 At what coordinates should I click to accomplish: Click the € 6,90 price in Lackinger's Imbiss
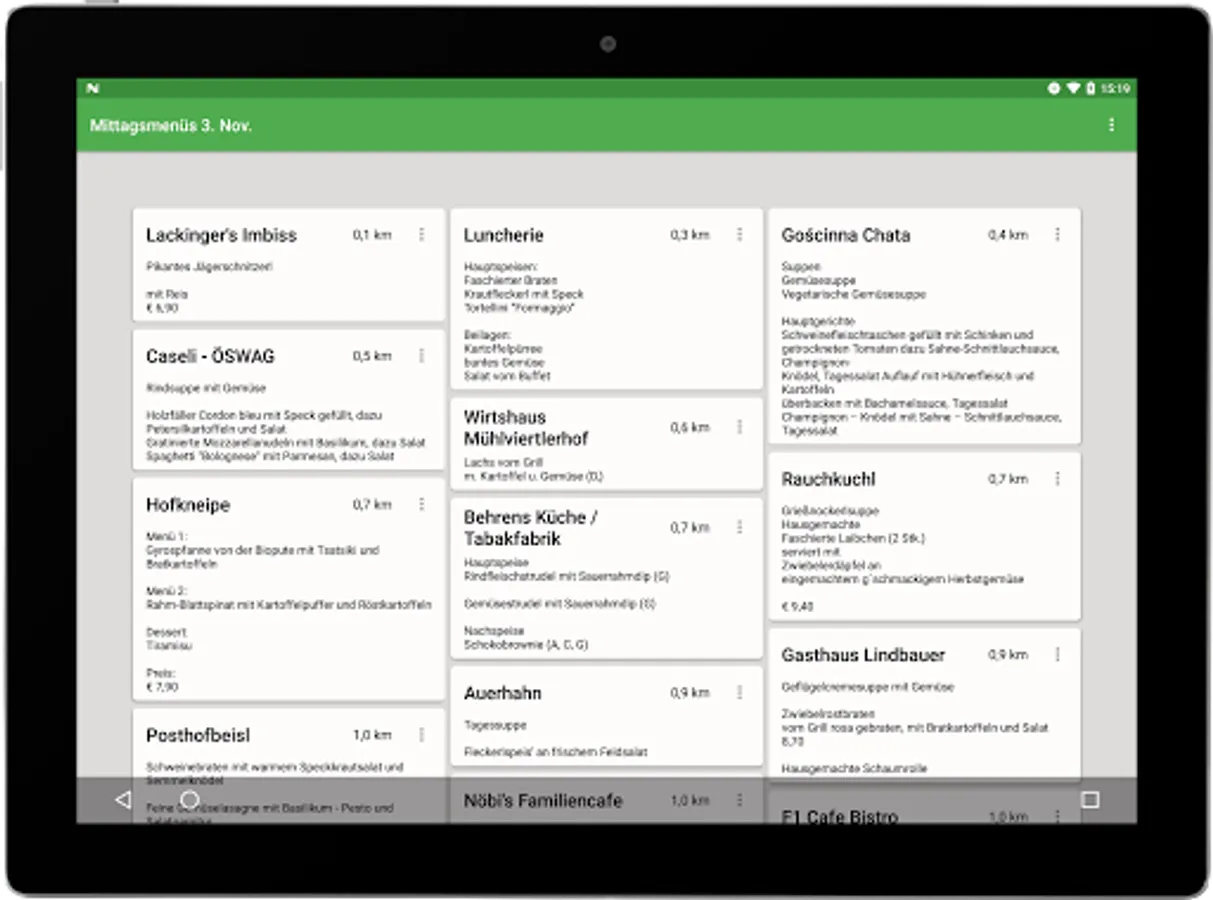click(162, 309)
